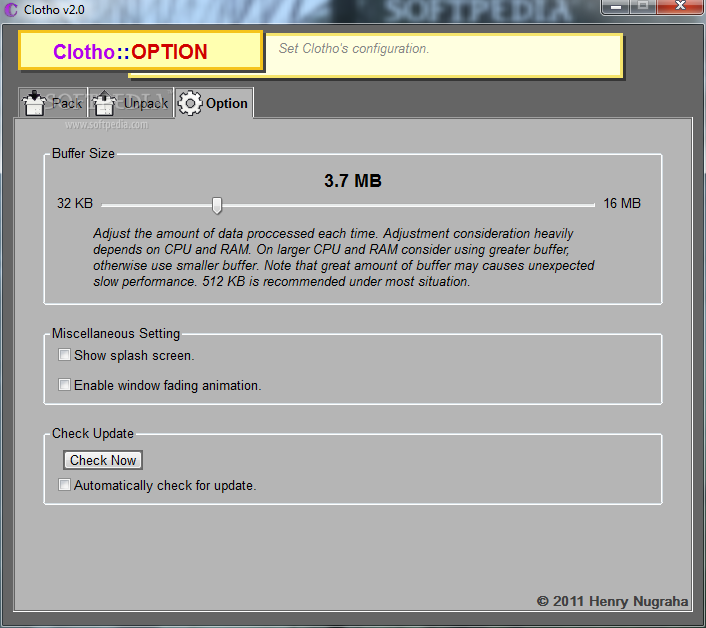
Task: Click the Clotho::OPTION header banner
Action: click(x=140, y=51)
